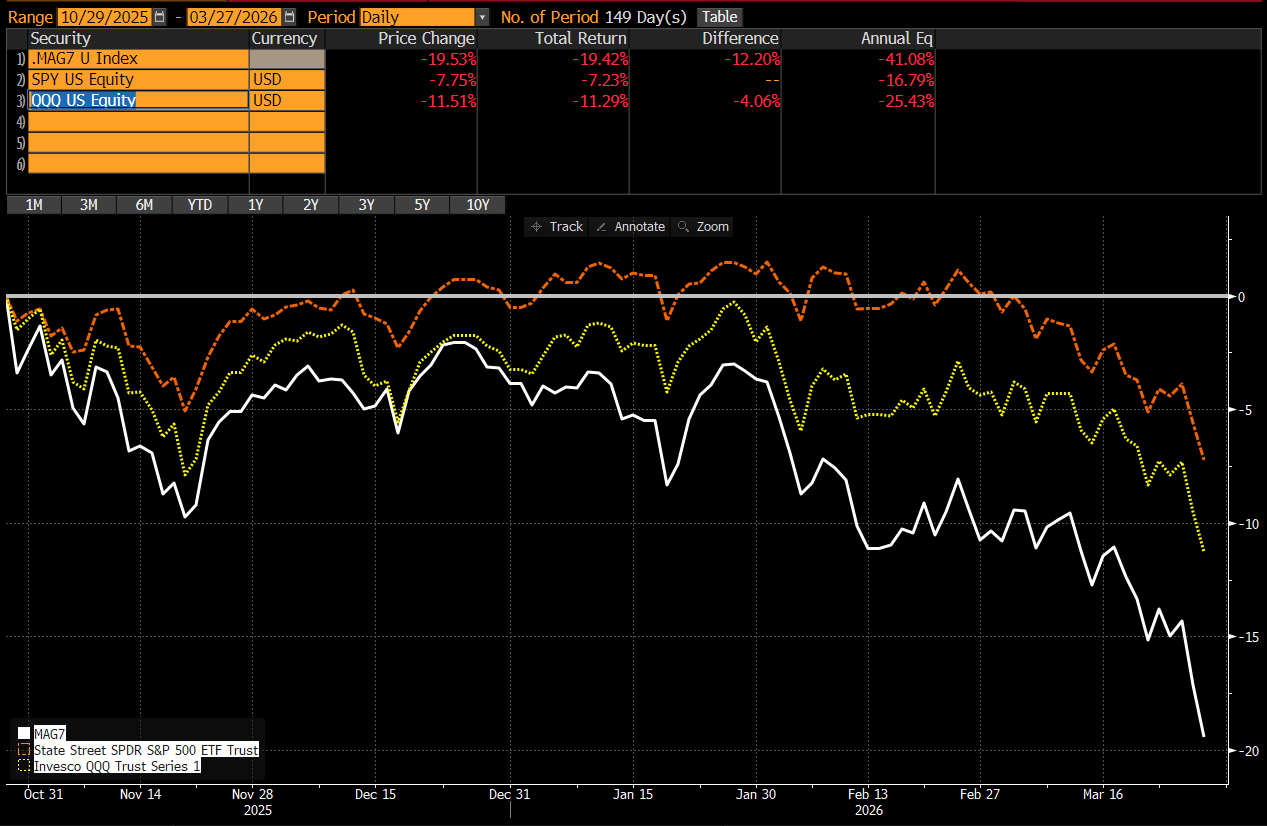
Task: Select the 1Y range button
Action: (x=255, y=205)
